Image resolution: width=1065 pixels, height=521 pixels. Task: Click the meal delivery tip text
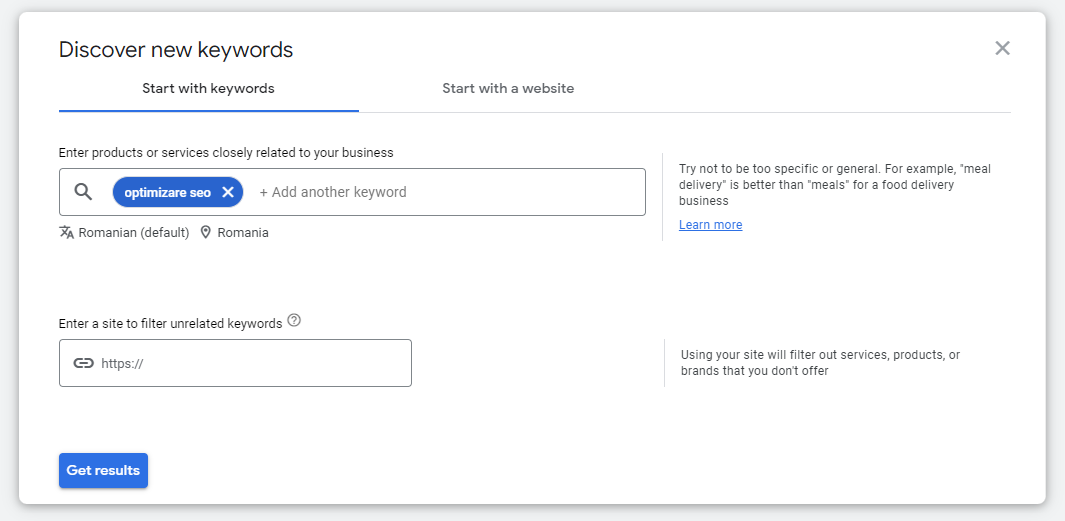(x=834, y=185)
